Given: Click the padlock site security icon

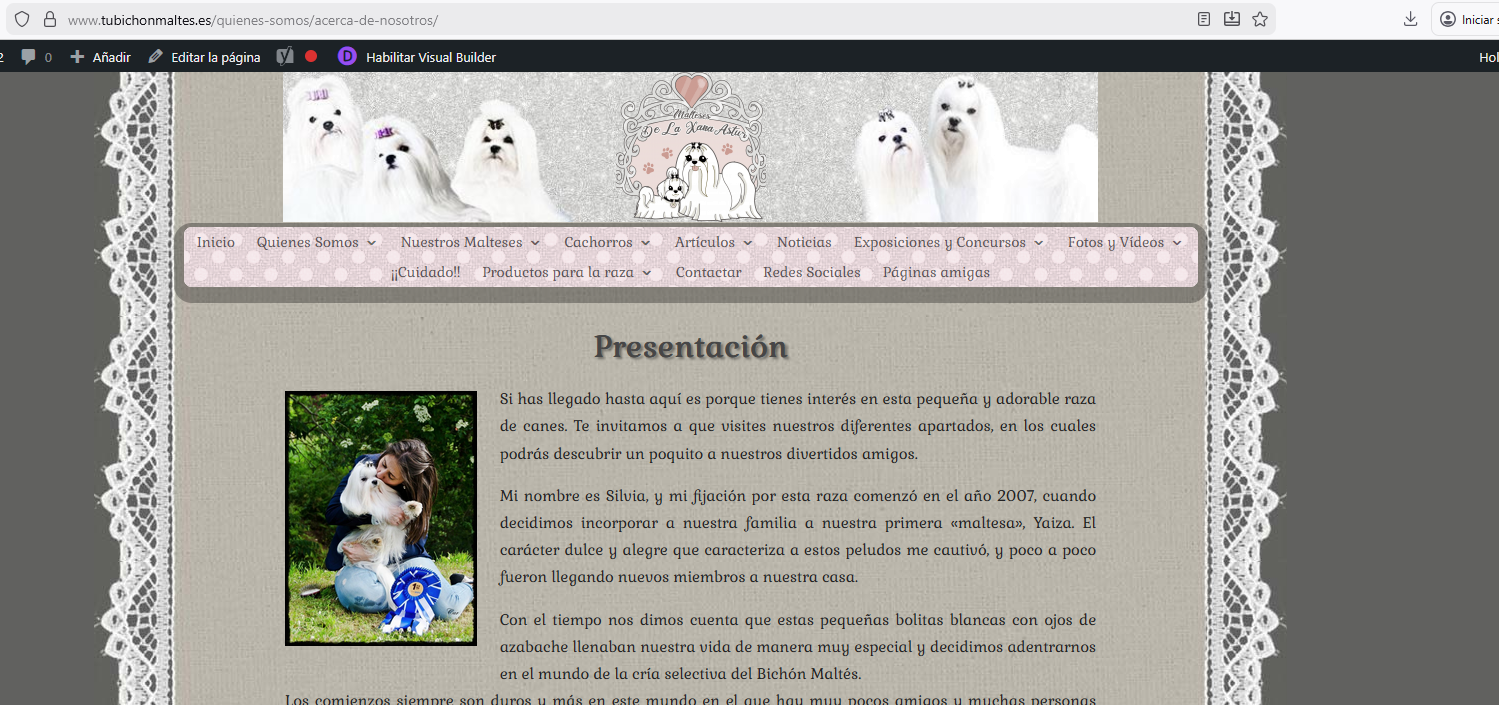Looking at the screenshot, I should coord(49,19).
